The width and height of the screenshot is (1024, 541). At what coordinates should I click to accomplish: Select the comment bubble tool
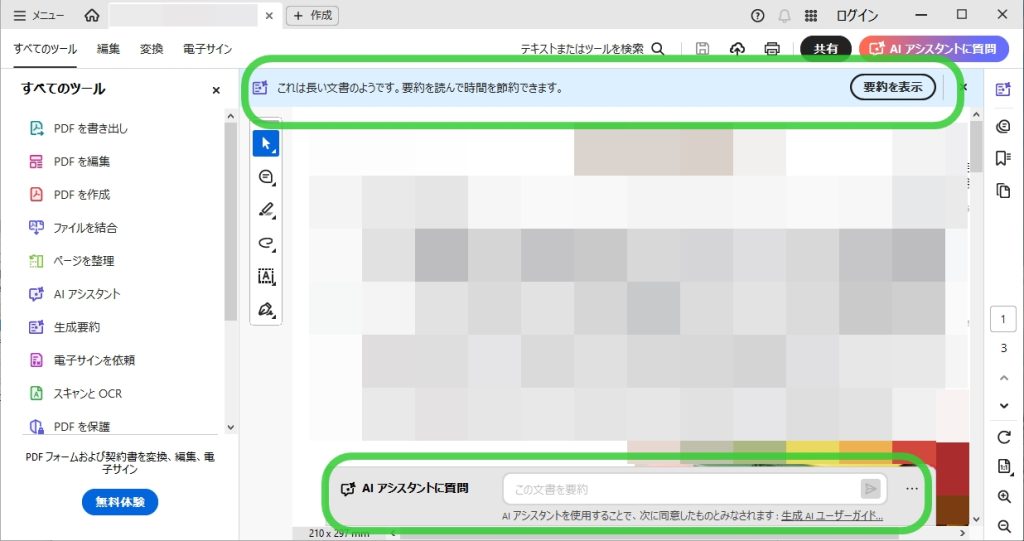(266, 177)
